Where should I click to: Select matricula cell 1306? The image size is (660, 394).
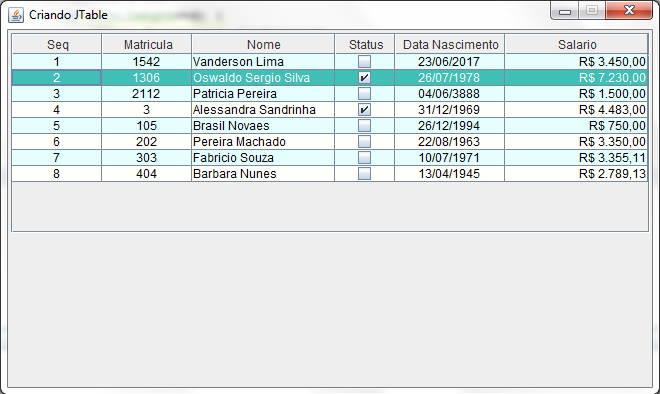146,78
